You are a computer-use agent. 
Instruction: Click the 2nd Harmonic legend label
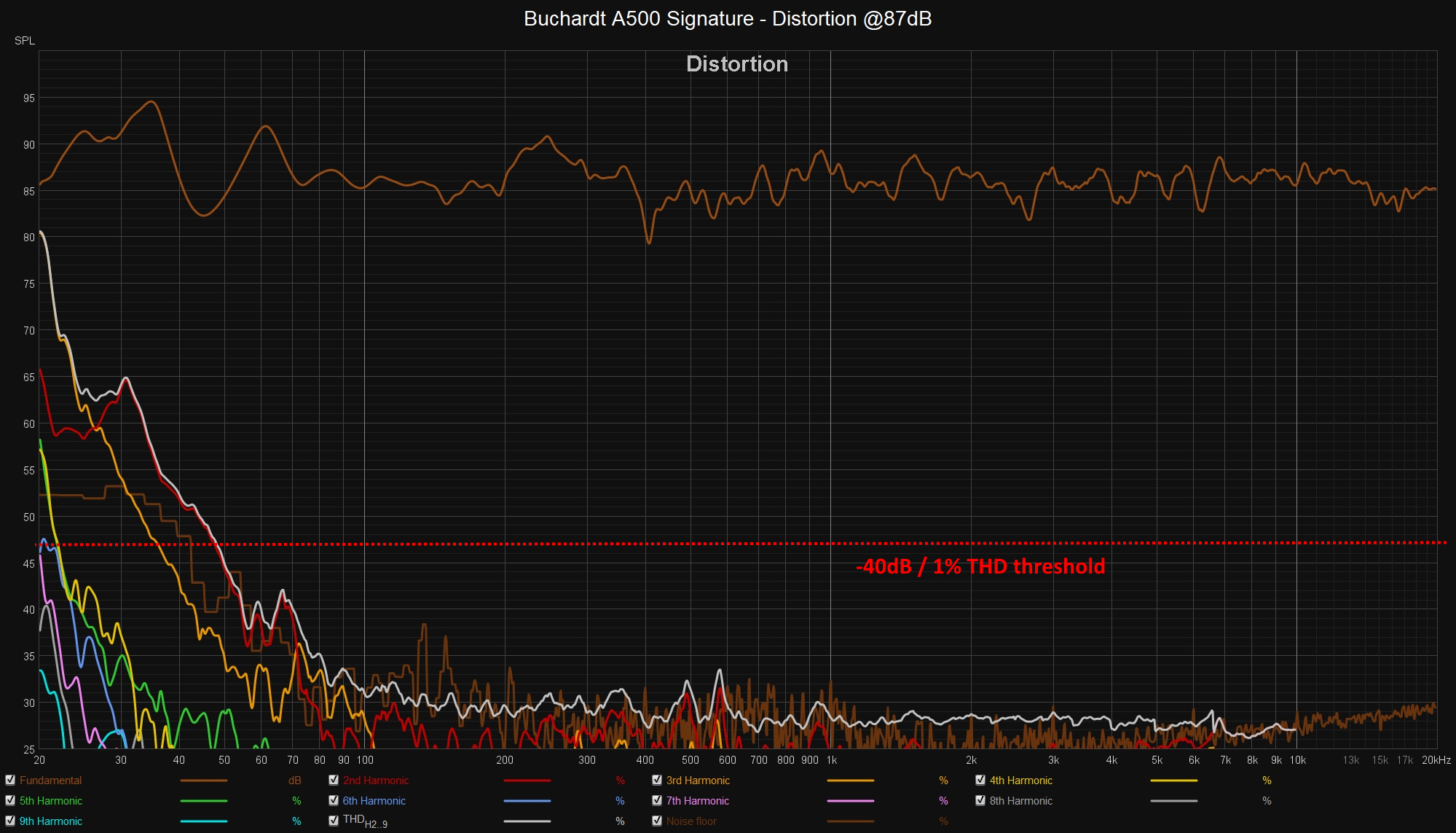tap(376, 781)
